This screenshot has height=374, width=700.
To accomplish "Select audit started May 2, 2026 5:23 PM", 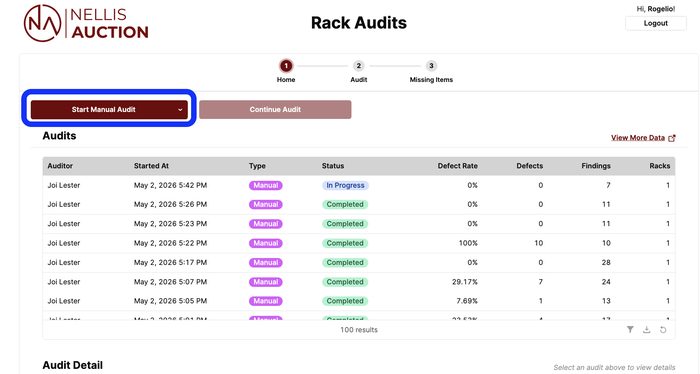I will pos(358,224).
